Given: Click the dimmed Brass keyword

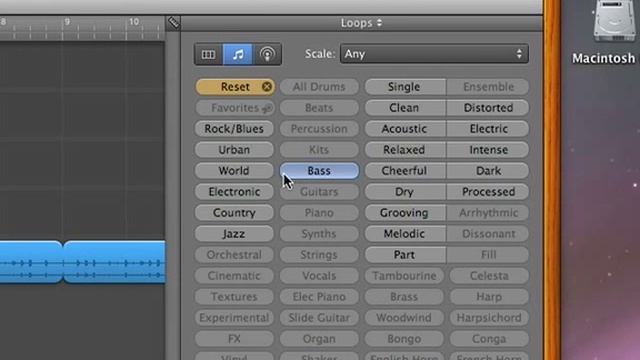Looking at the screenshot, I should (404, 297).
